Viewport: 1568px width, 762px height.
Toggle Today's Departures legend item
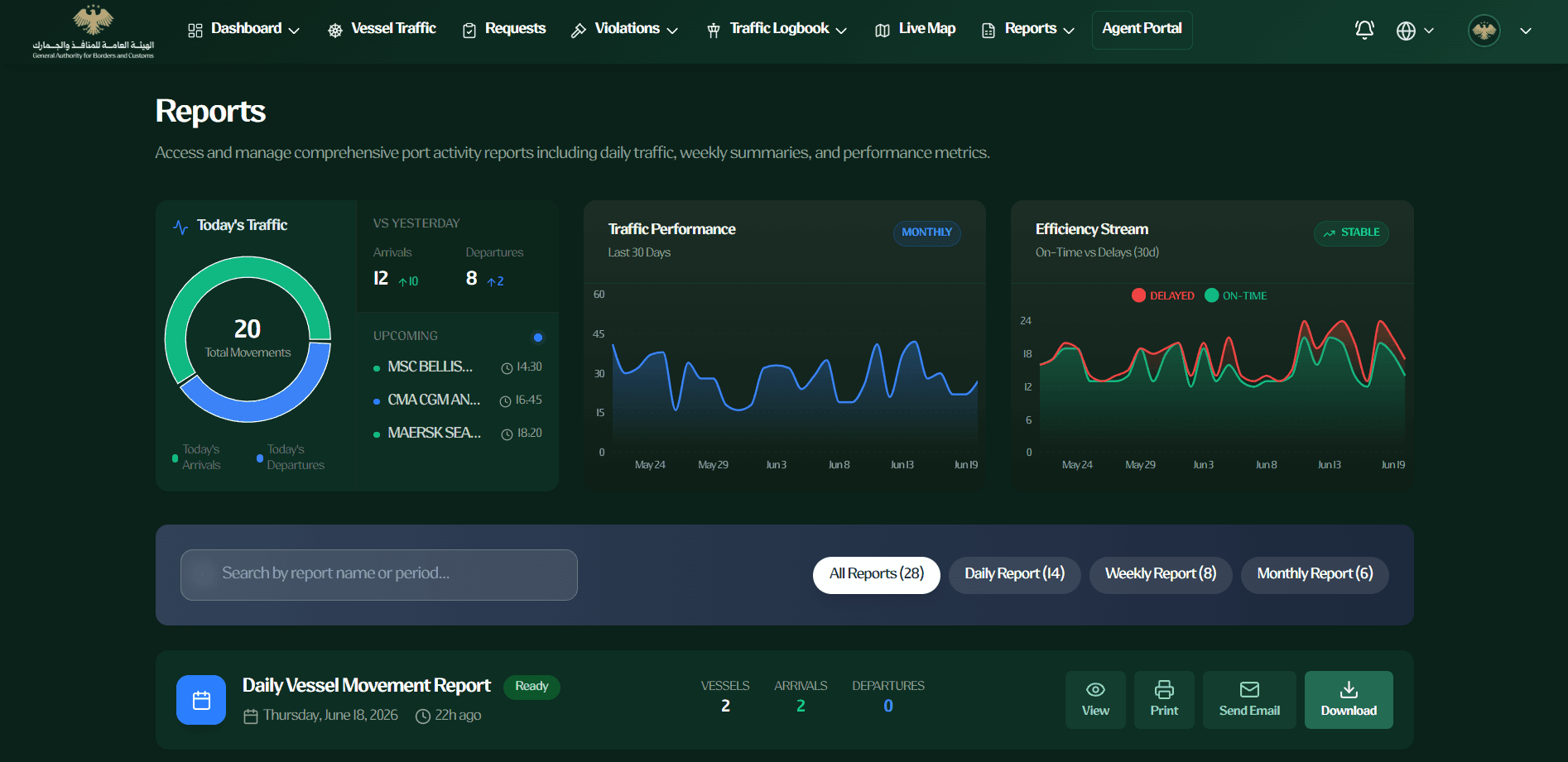pyautogui.click(x=291, y=458)
